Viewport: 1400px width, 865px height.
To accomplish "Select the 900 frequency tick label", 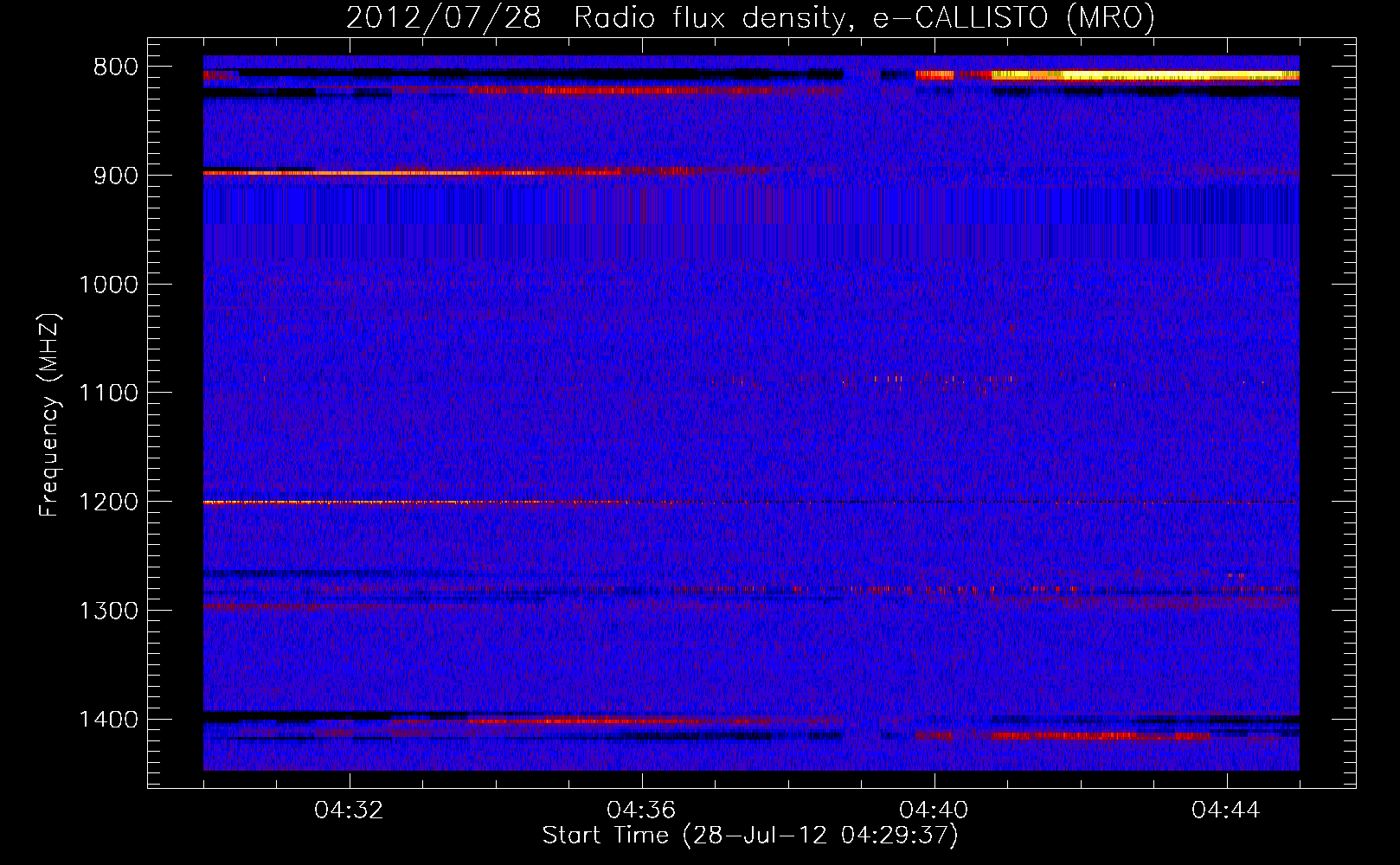I will coord(116,176).
